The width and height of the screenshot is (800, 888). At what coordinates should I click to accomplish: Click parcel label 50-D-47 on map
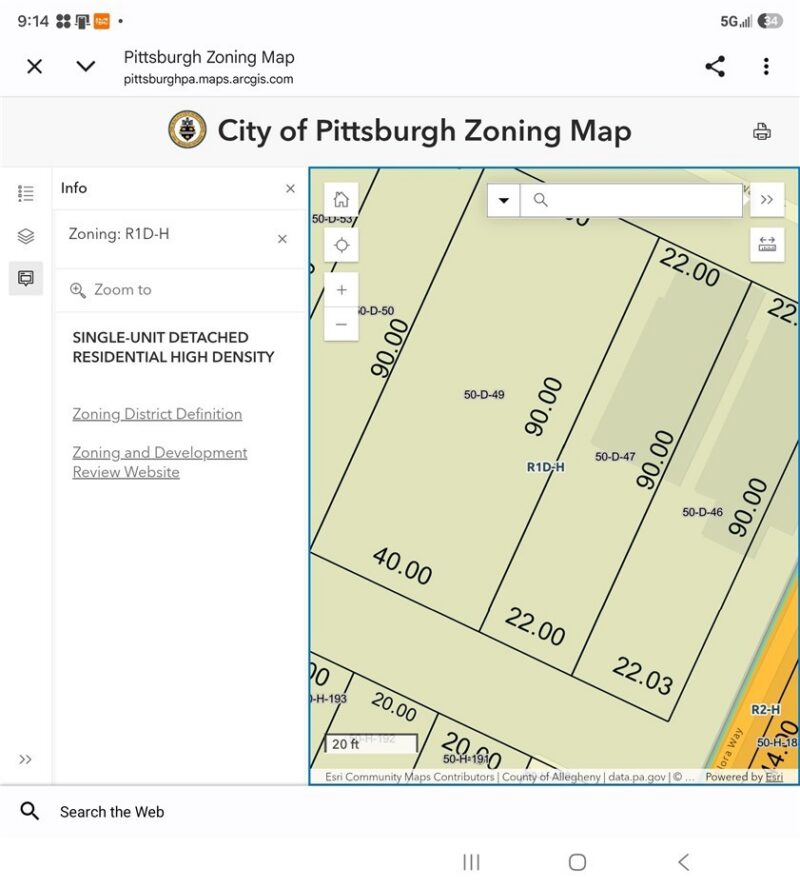click(615, 456)
